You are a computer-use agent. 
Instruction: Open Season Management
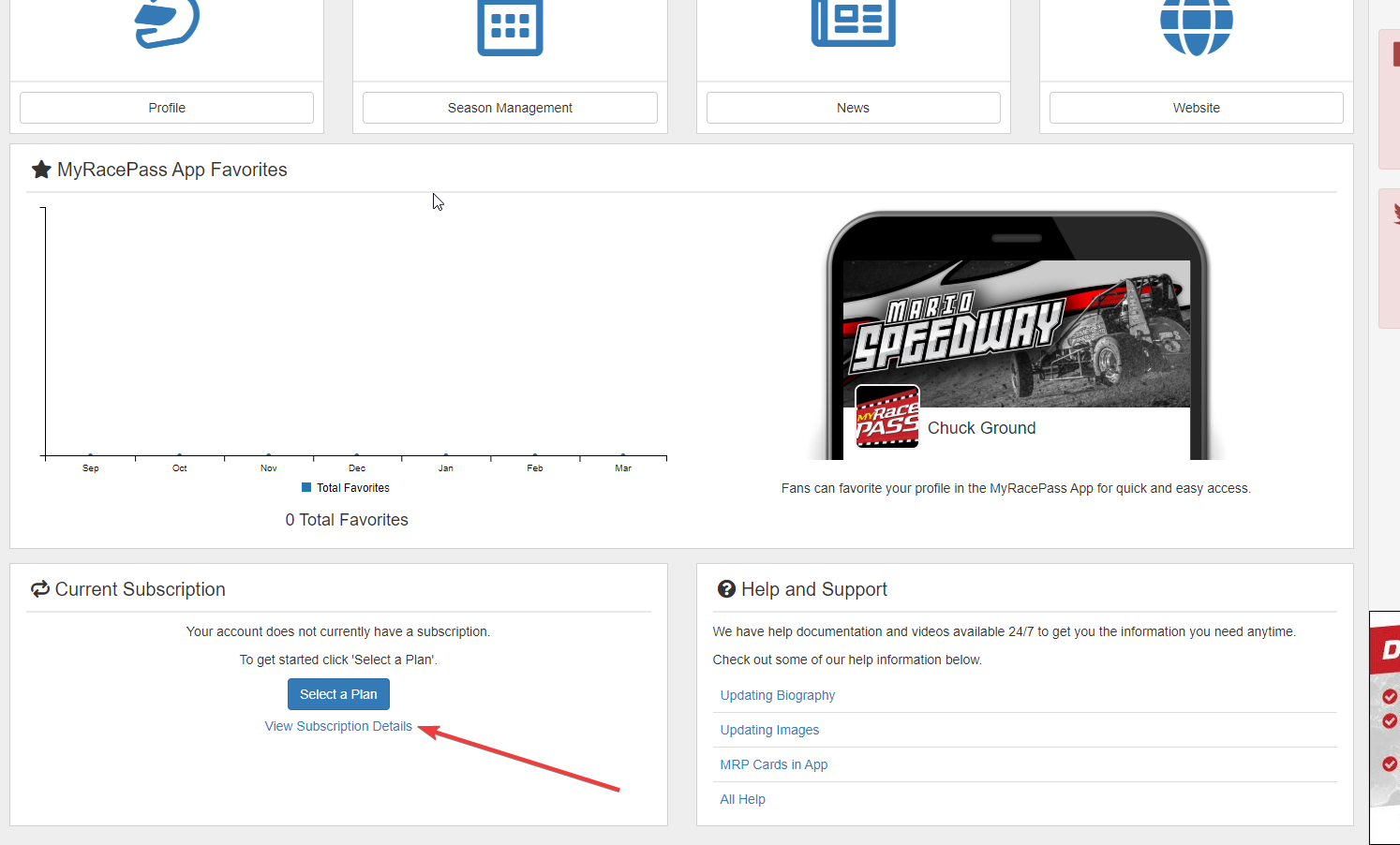(510, 108)
